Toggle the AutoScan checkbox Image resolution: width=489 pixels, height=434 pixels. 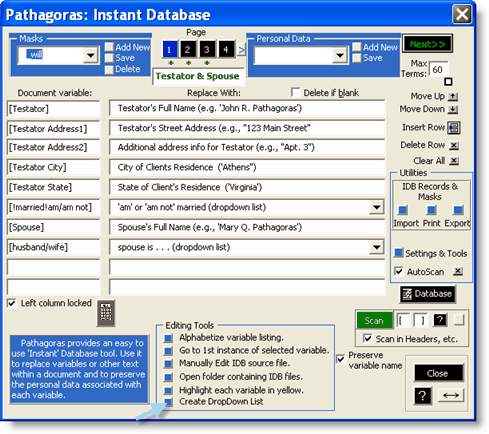pyautogui.click(x=398, y=271)
